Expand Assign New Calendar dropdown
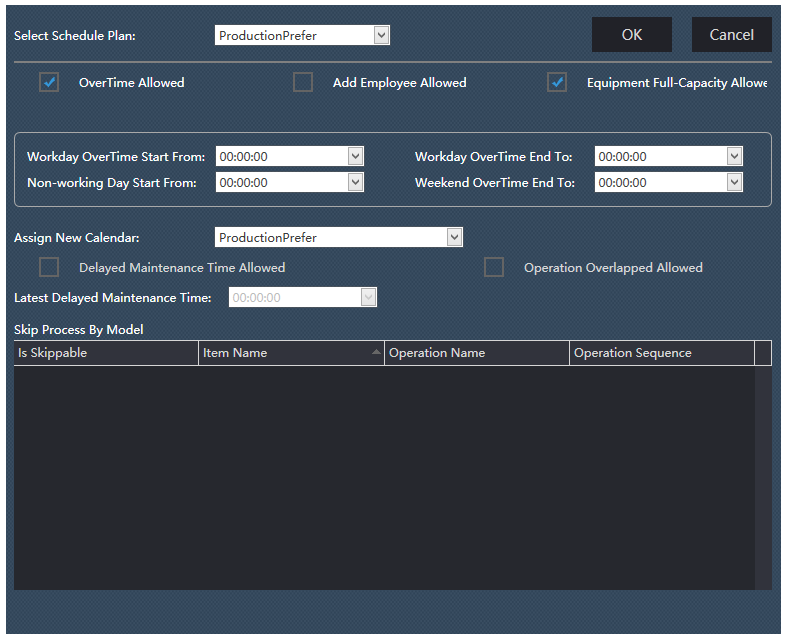 pos(454,238)
